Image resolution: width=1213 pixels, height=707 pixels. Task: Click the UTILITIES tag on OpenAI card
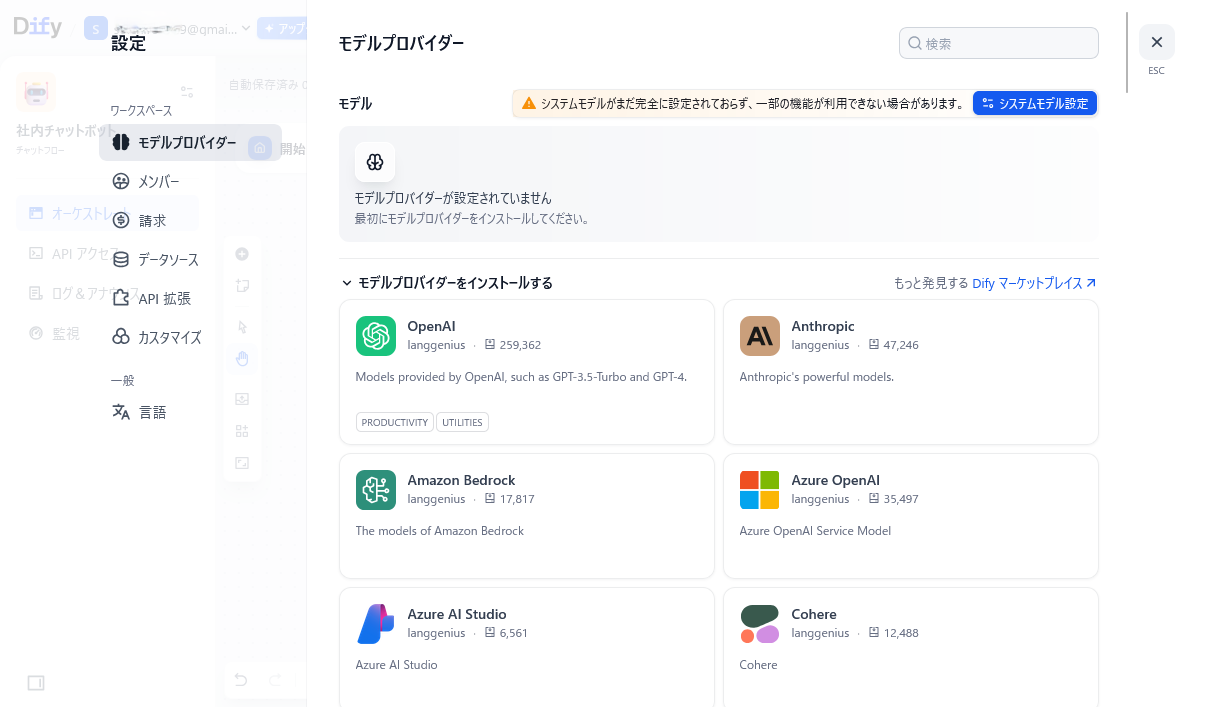462,422
